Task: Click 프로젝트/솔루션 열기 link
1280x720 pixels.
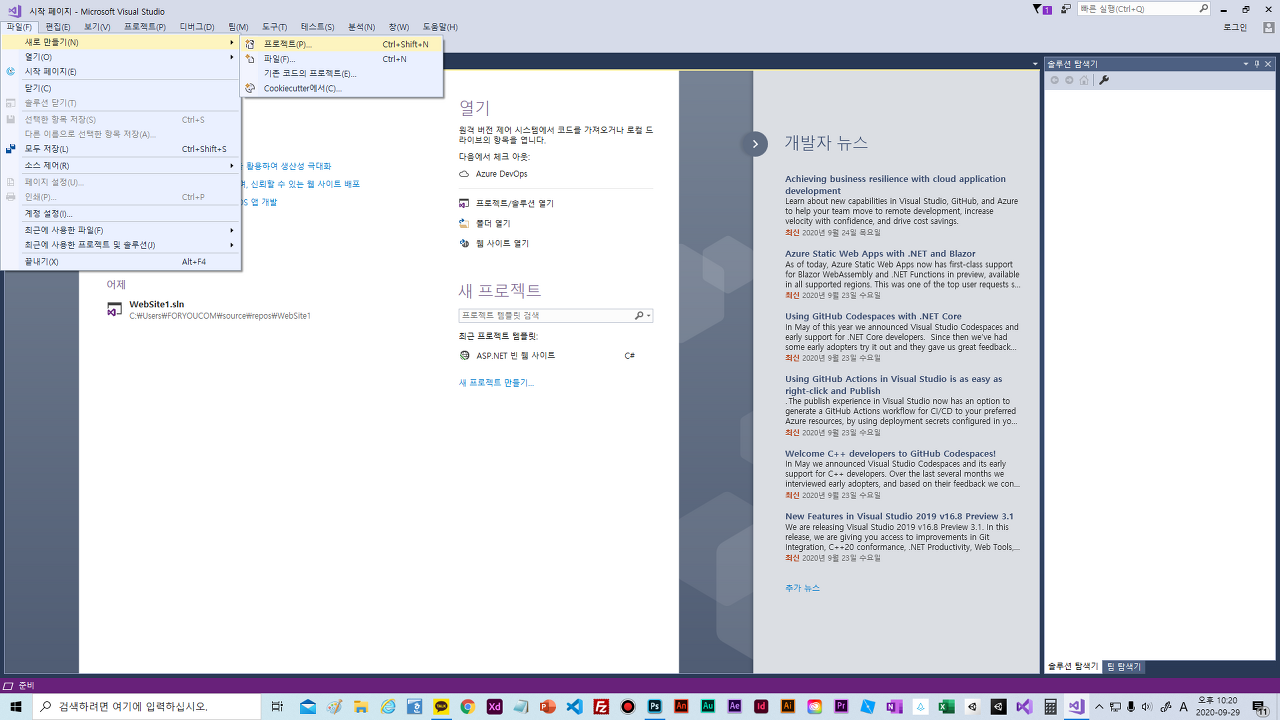Action: pos(514,203)
